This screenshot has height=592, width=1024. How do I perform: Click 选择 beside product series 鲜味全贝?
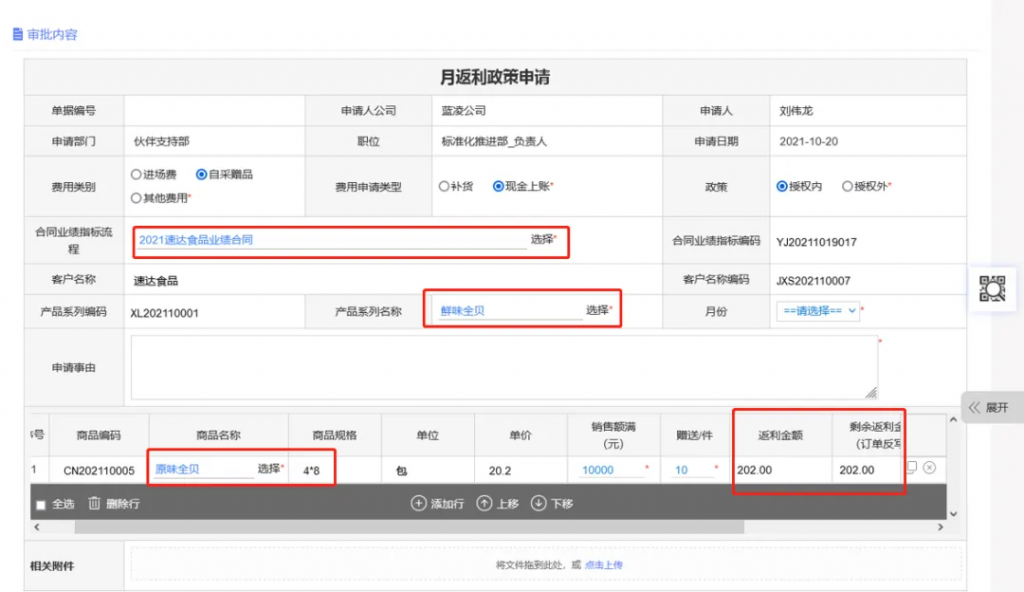pos(597,310)
